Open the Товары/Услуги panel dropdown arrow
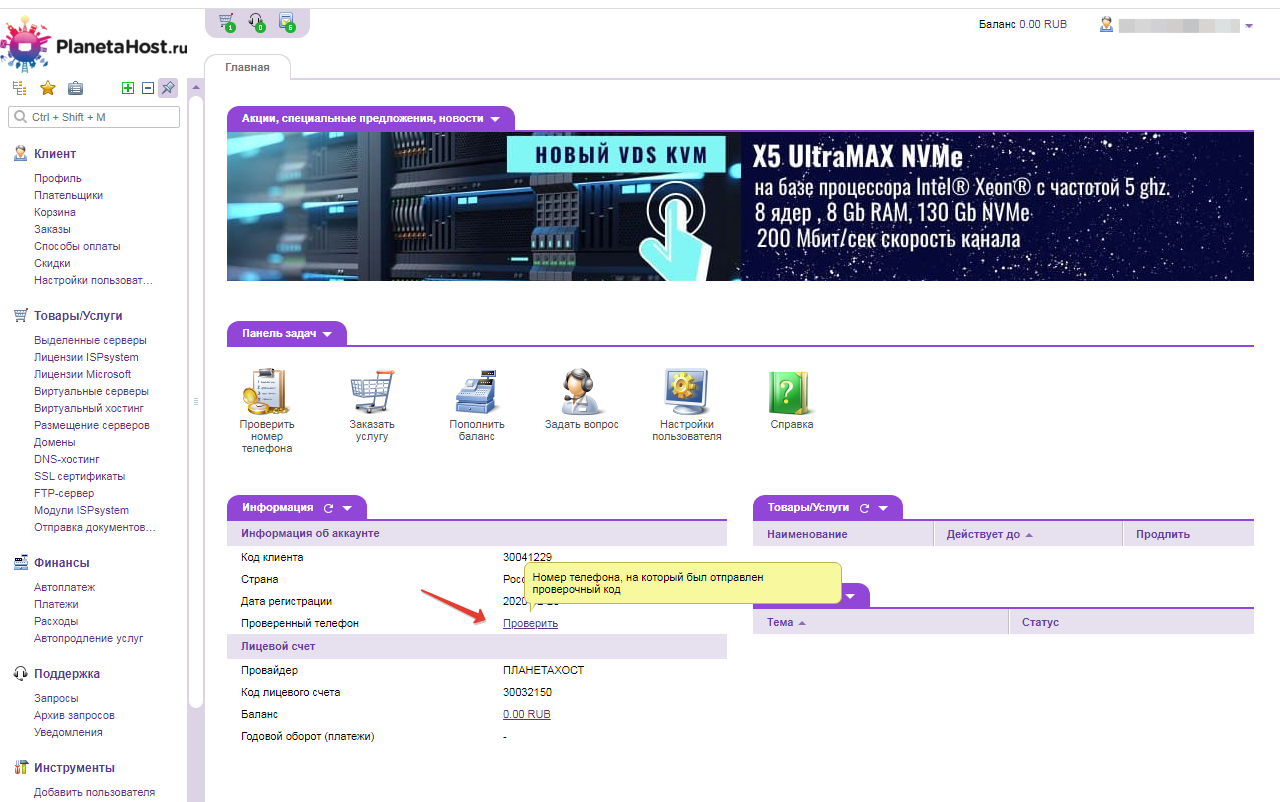Image resolution: width=1280 pixels, height=802 pixels. pyautogui.click(x=884, y=508)
